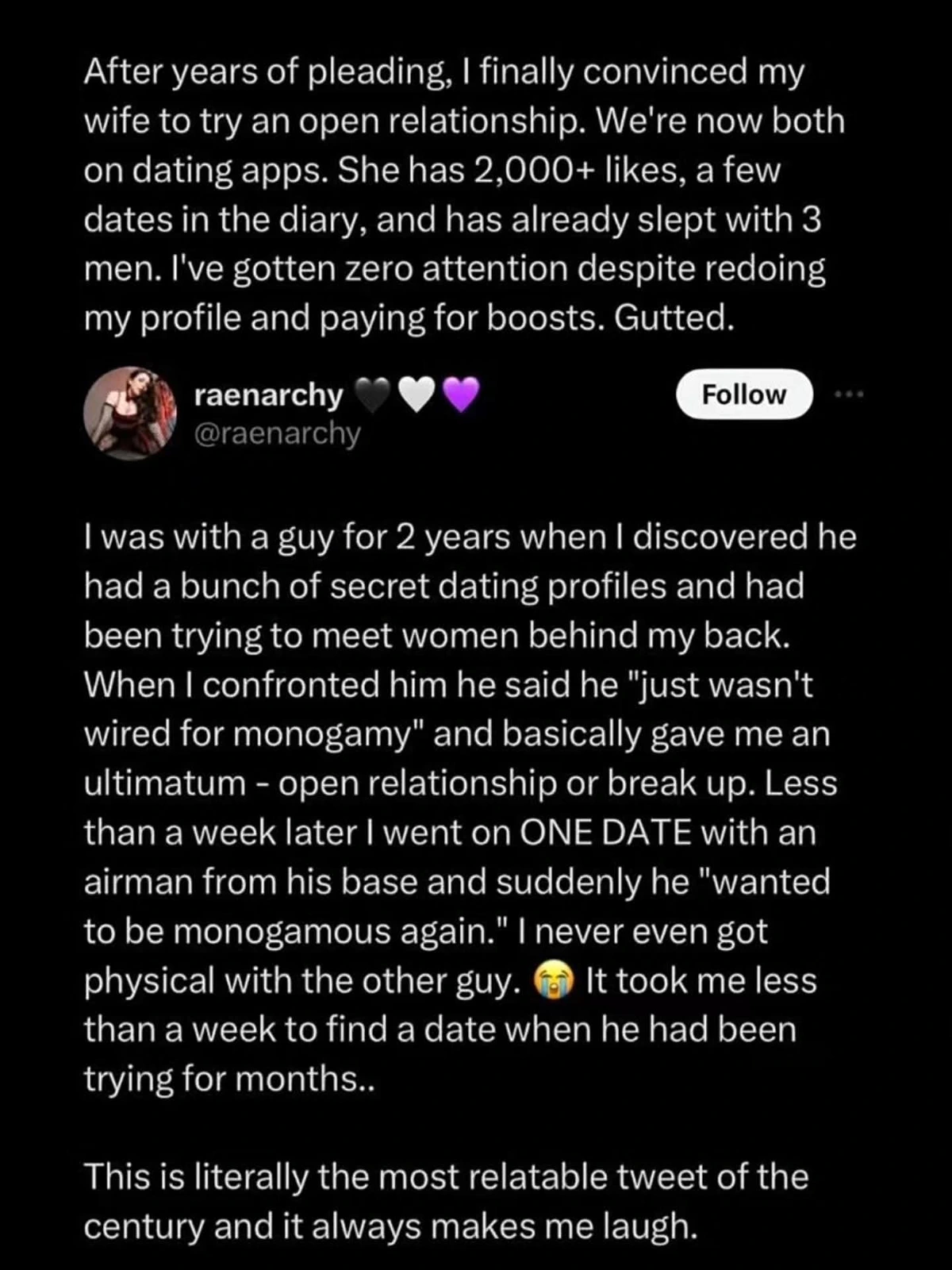This screenshot has width=952, height=1270.
Task: Click the word "ultimatum" in the tweet
Action: (x=164, y=783)
